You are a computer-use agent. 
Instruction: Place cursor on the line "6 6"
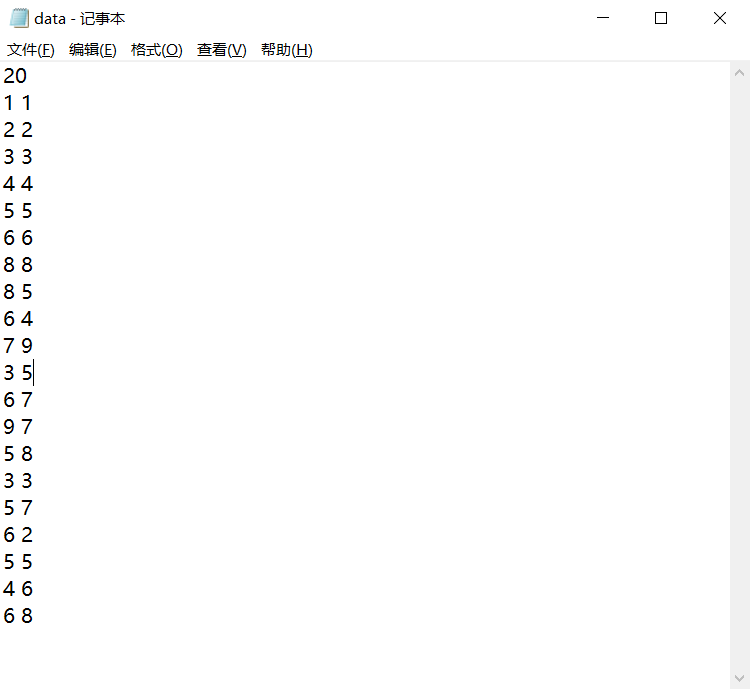point(18,238)
